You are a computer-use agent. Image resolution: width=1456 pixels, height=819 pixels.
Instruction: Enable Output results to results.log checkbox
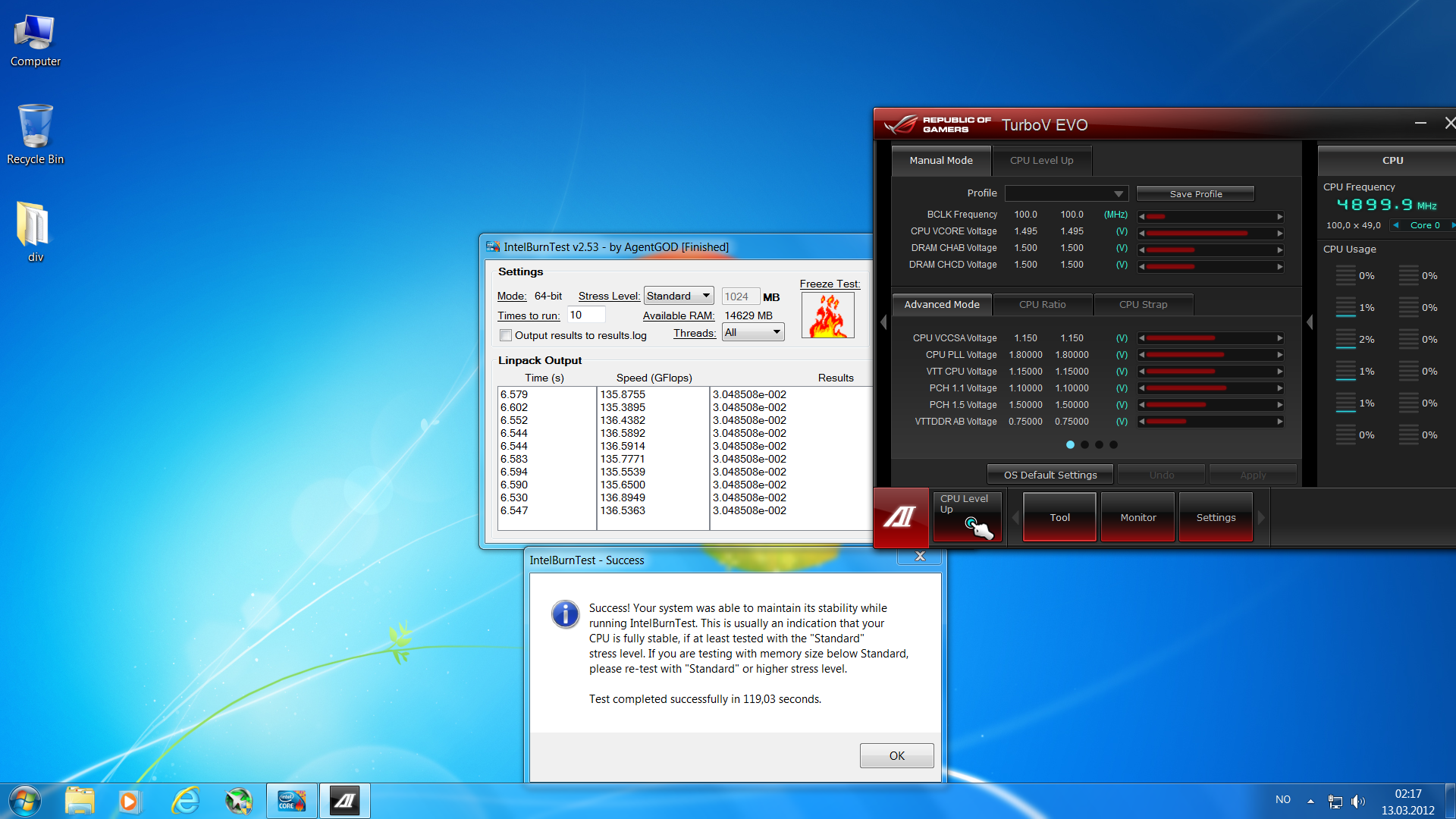(x=506, y=335)
